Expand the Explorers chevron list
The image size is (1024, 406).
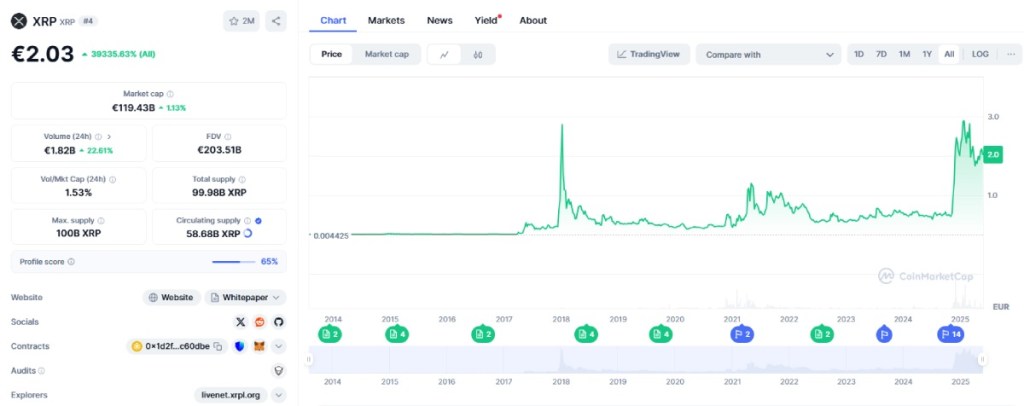pyautogui.click(x=278, y=395)
